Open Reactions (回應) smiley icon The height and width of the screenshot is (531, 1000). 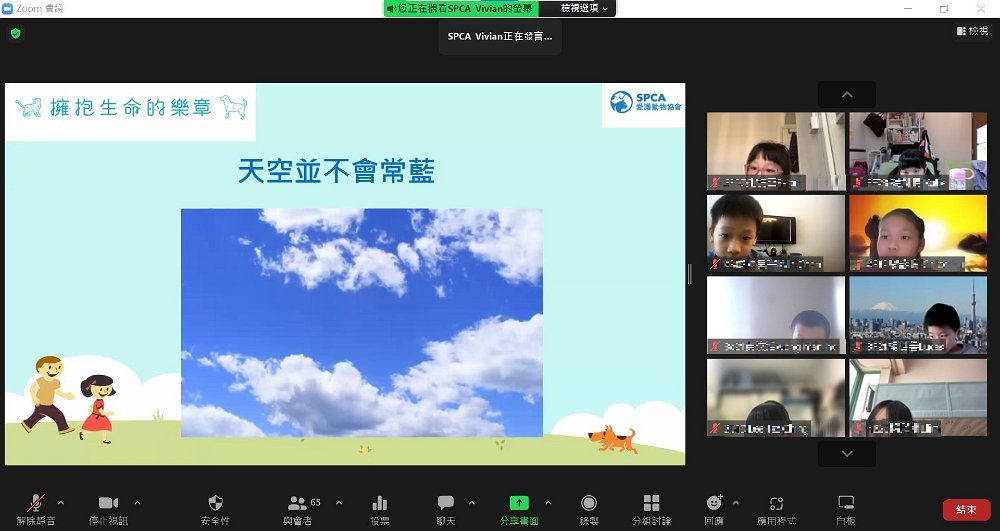tap(714, 508)
